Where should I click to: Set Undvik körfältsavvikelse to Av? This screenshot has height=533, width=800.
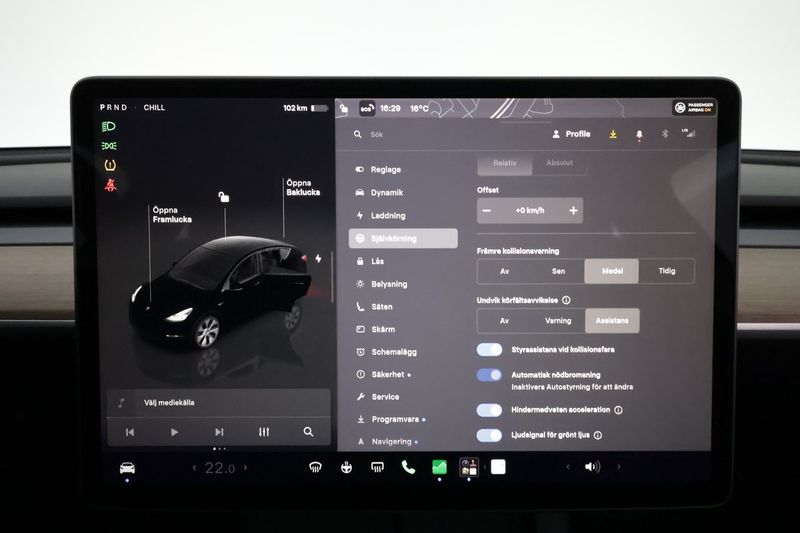pyautogui.click(x=504, y=321)
